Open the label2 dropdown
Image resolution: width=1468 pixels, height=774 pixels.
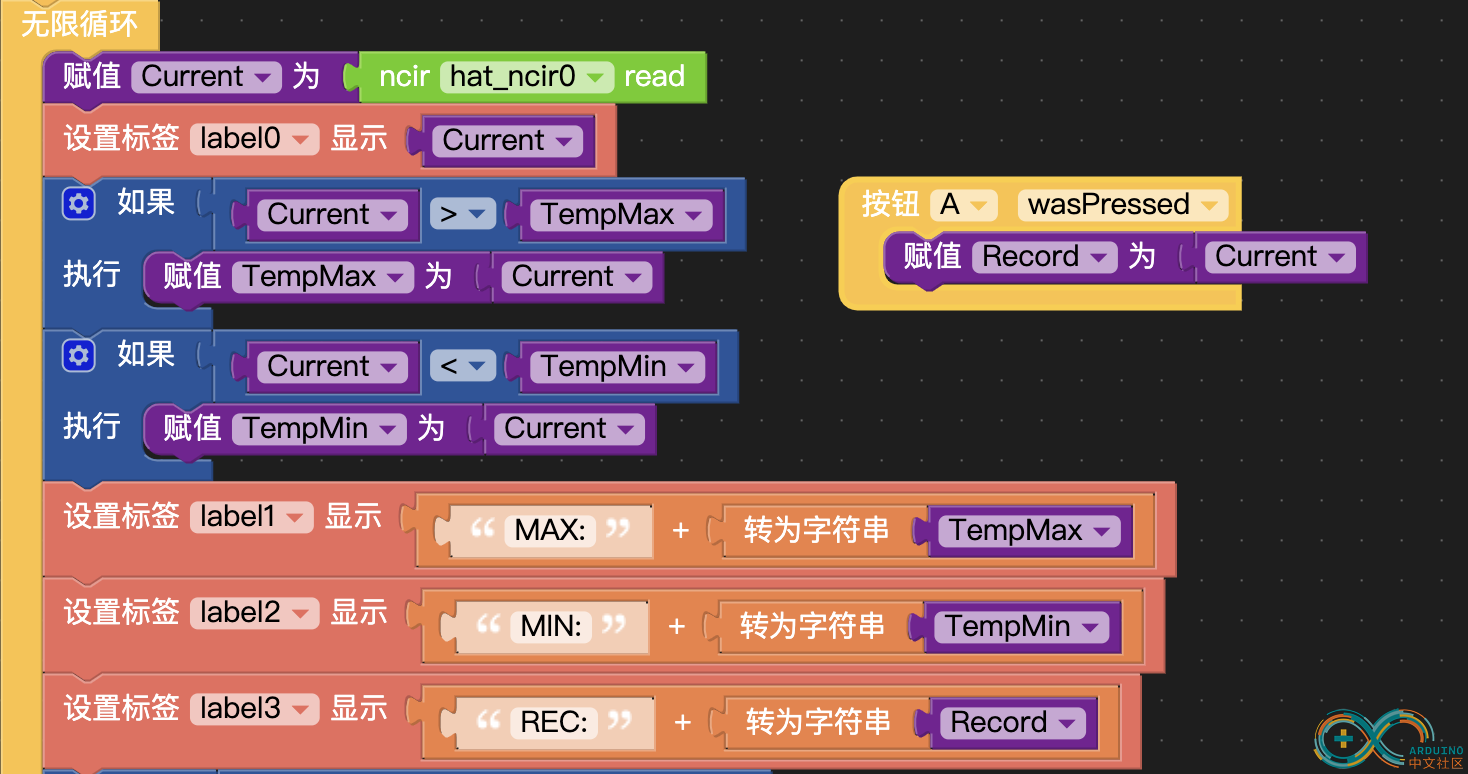(x=254, y=613)
